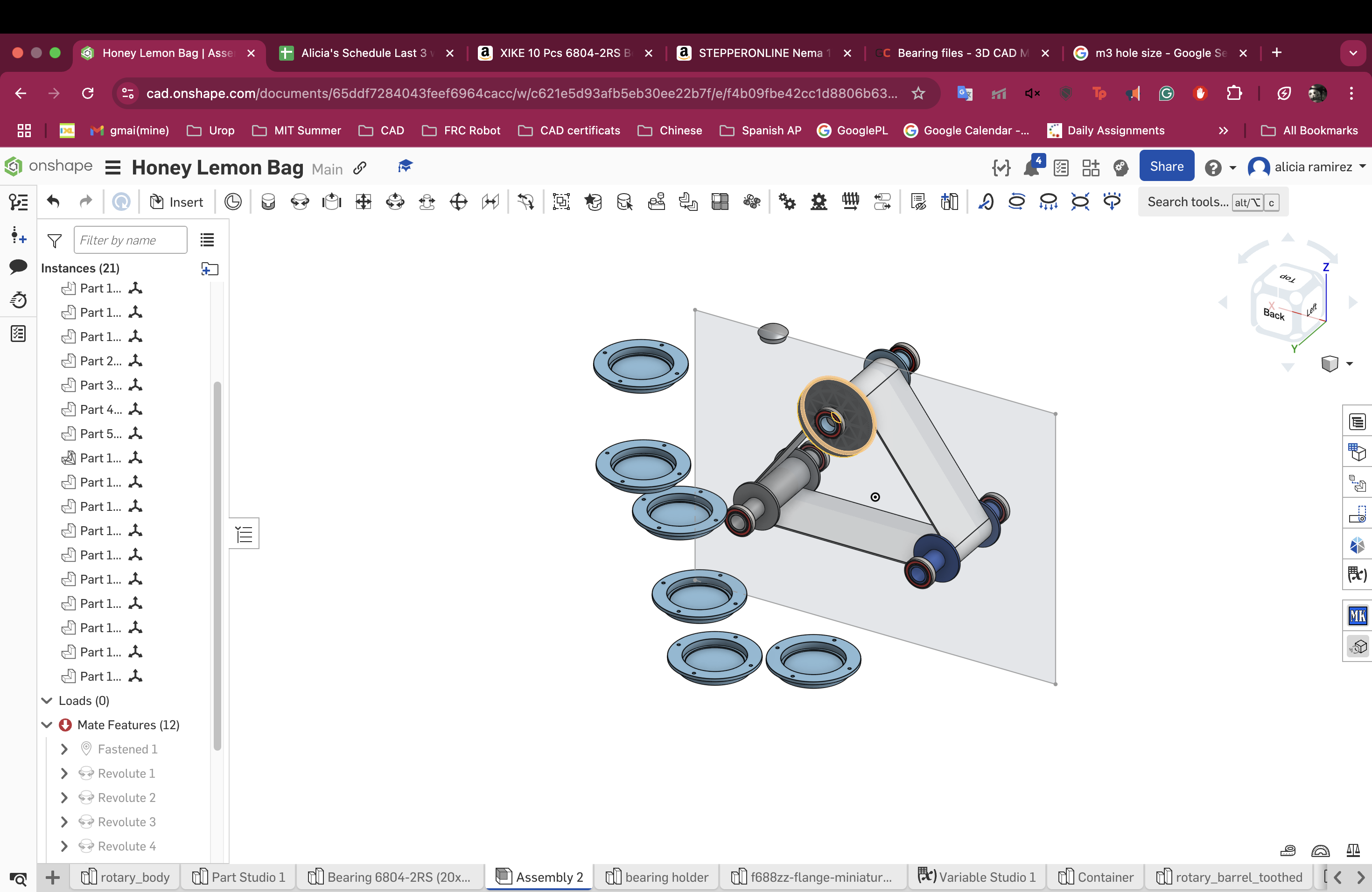Collapse the Mate Features section
1372x892 pixels.
click(47, 725)
